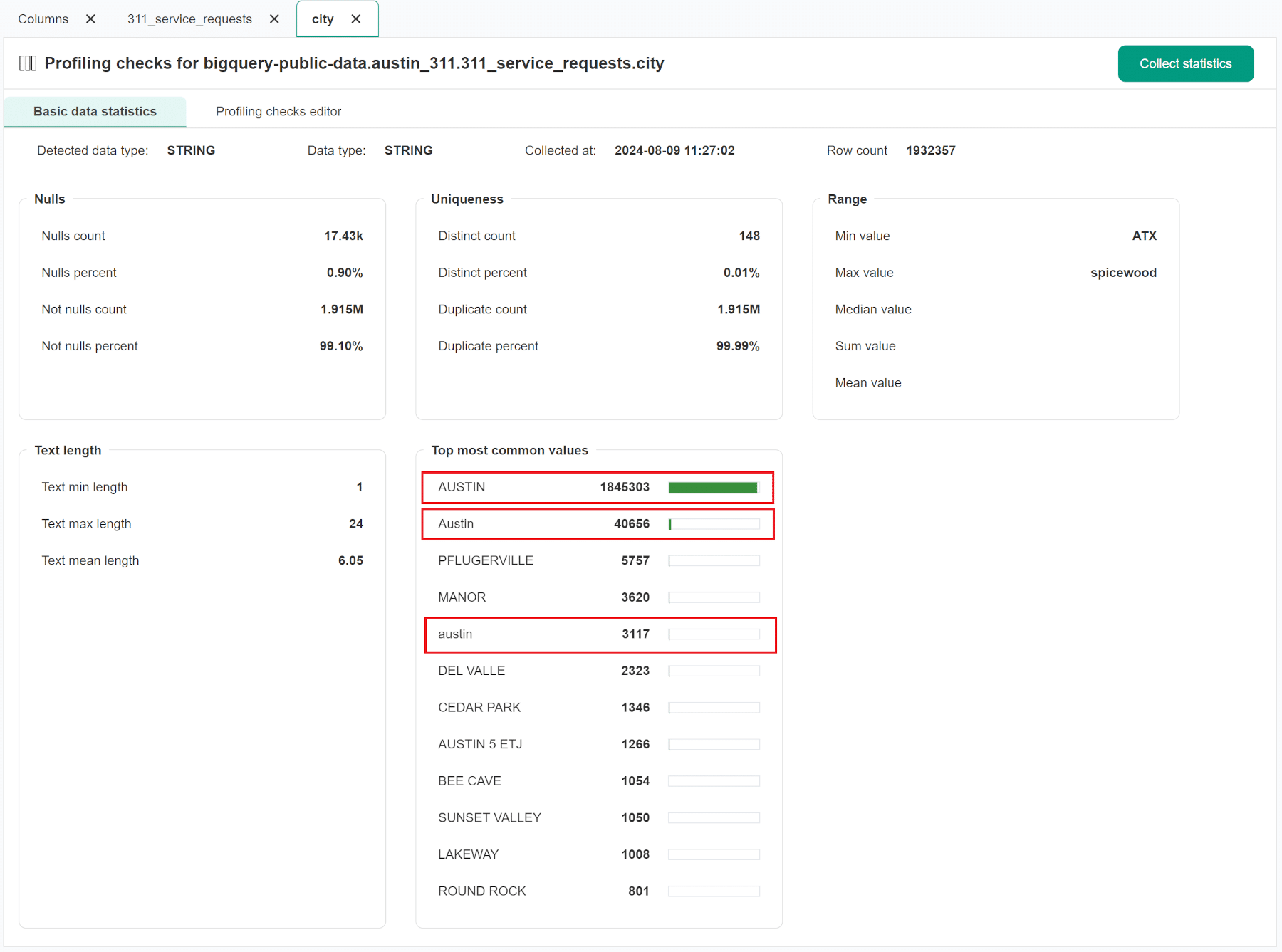The width and height of the screenshot is (1282, 952).
Task: Click the count 40656 next to Austin
Action: click(x=632, y=524)
